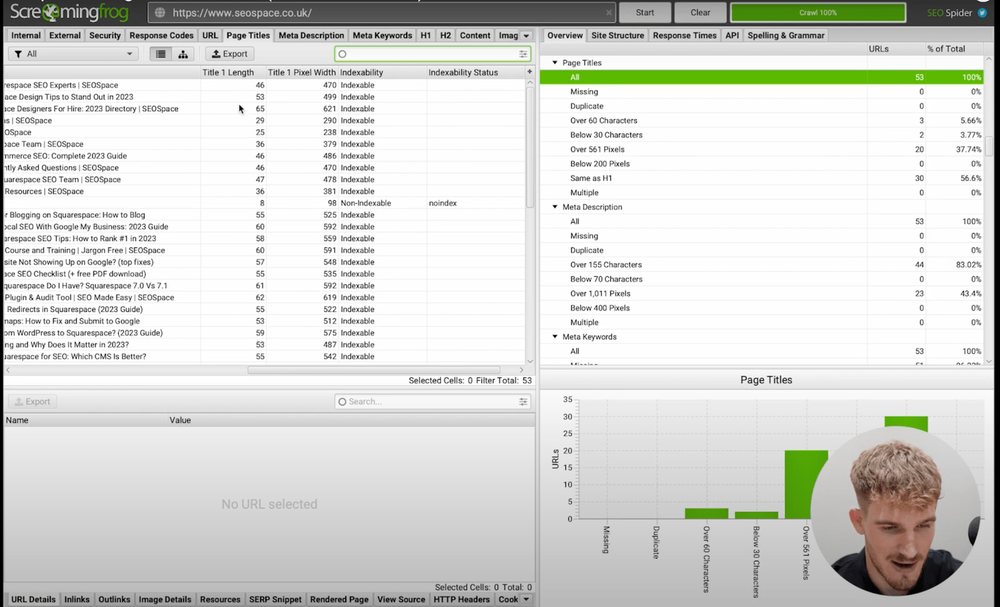The image size is (1000, 607).
Task: Open the Content tab
Action: pos(475,36)
